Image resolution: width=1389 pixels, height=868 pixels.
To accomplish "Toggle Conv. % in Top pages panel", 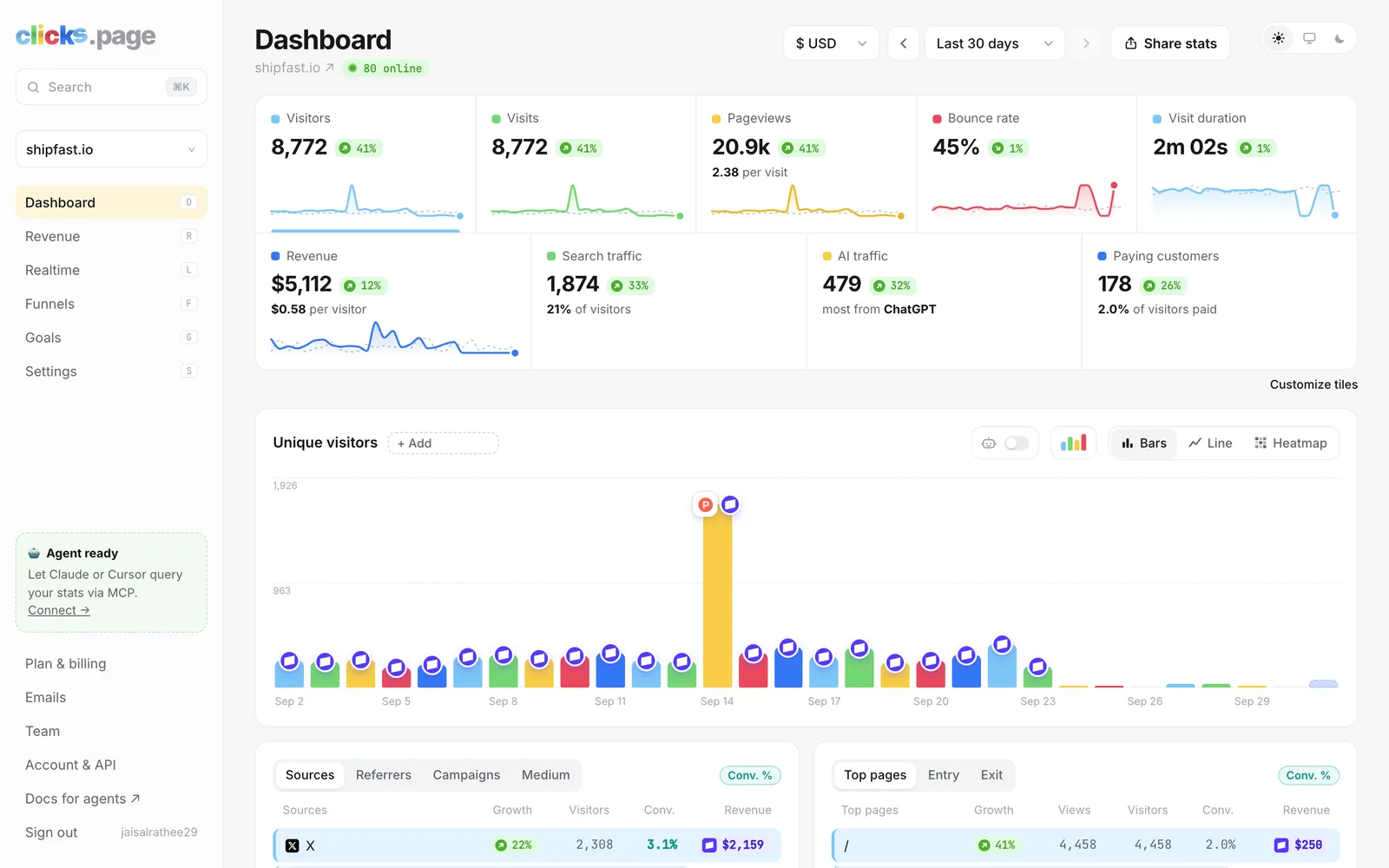I will 1308,775.
